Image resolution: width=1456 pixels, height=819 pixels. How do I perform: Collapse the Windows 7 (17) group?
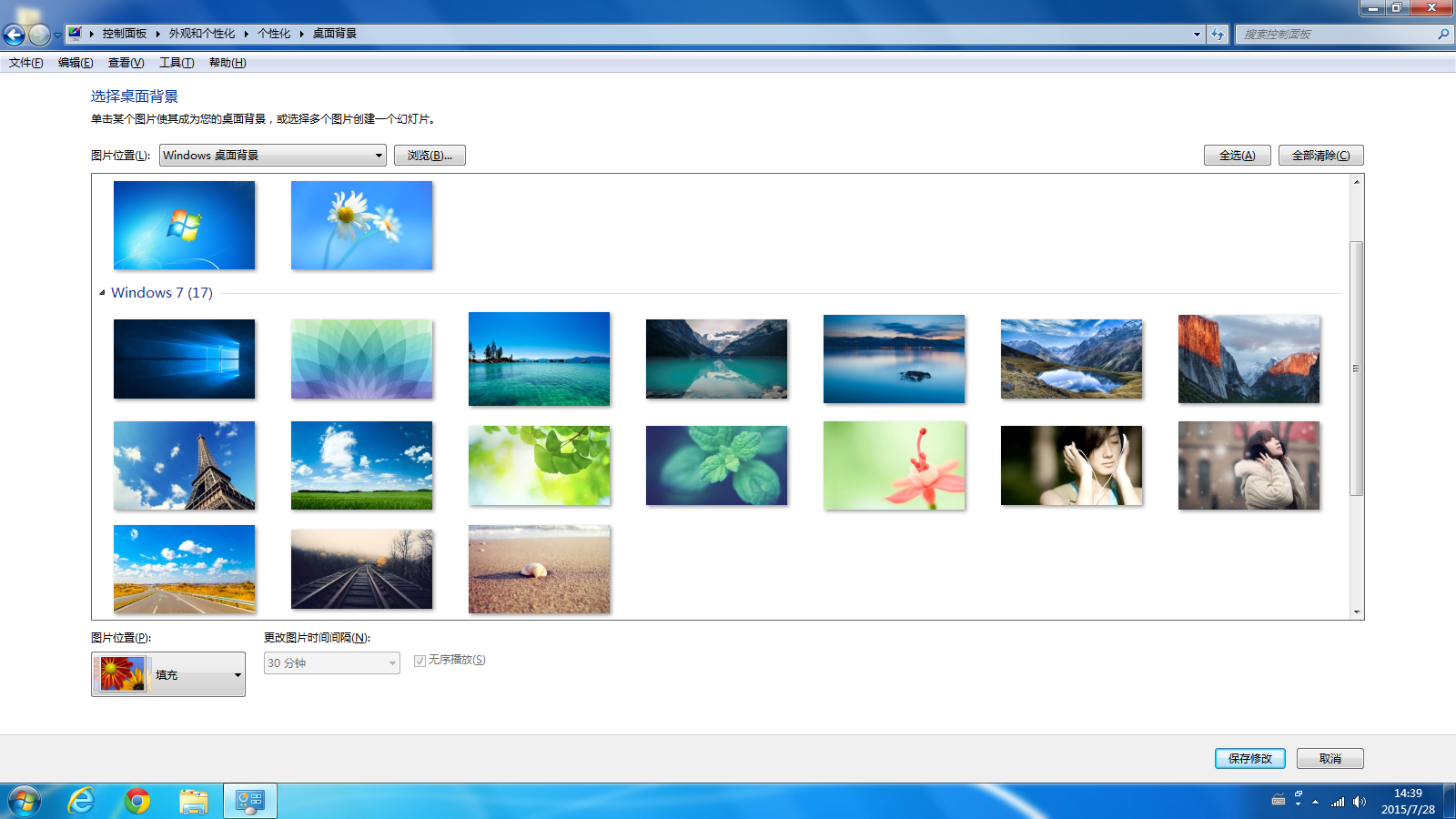pos(102,293)
